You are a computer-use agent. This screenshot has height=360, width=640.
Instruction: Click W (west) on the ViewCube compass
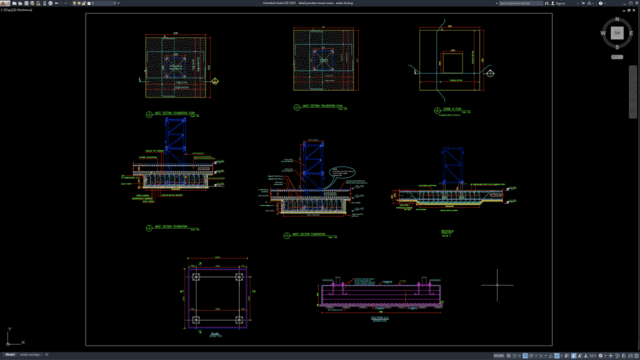point(603,33)
